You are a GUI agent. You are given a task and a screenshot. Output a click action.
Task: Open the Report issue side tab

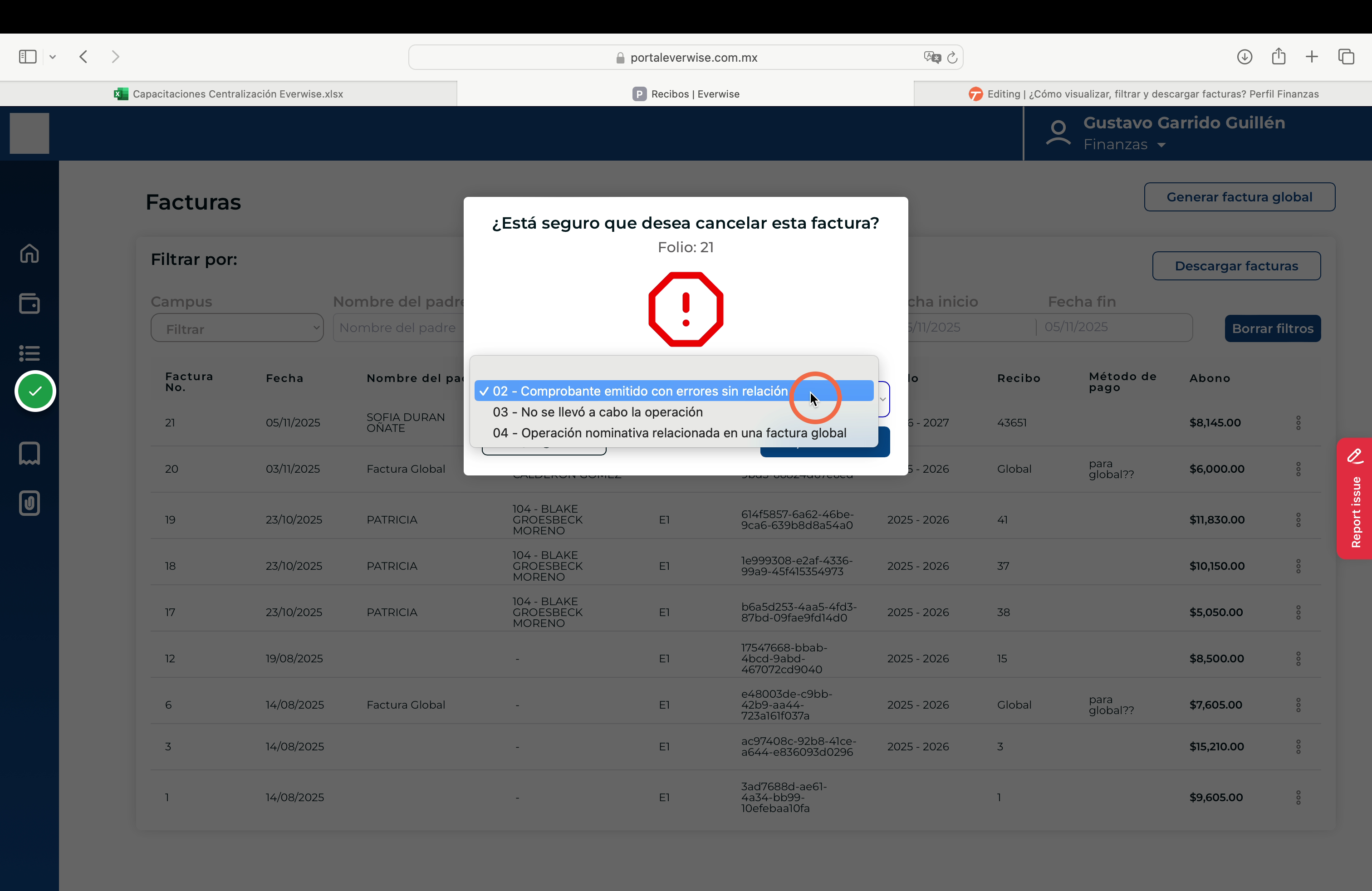[x=1354, y=499]
